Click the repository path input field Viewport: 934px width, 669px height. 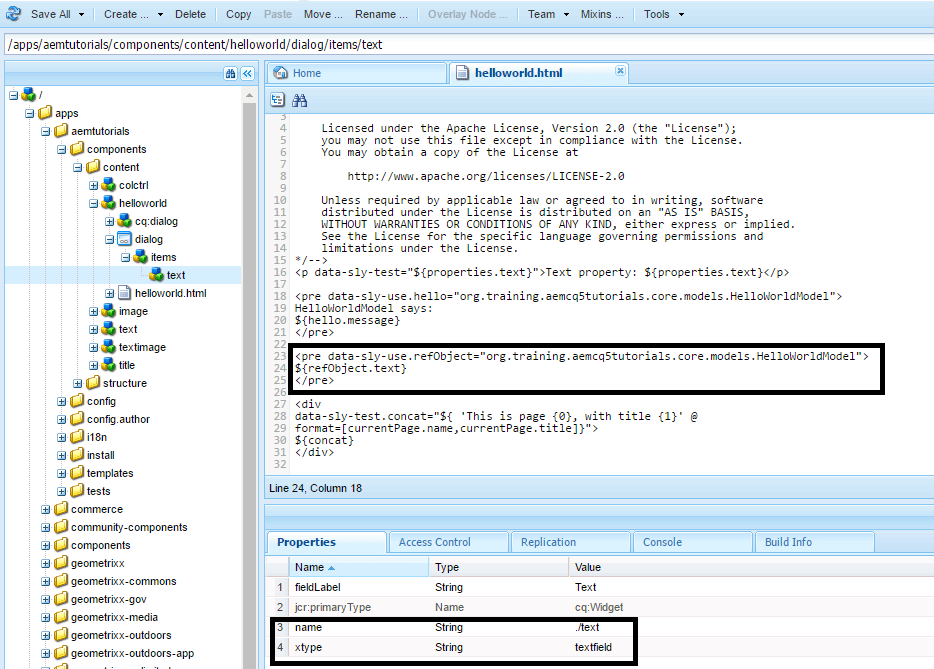click(469, 45)
